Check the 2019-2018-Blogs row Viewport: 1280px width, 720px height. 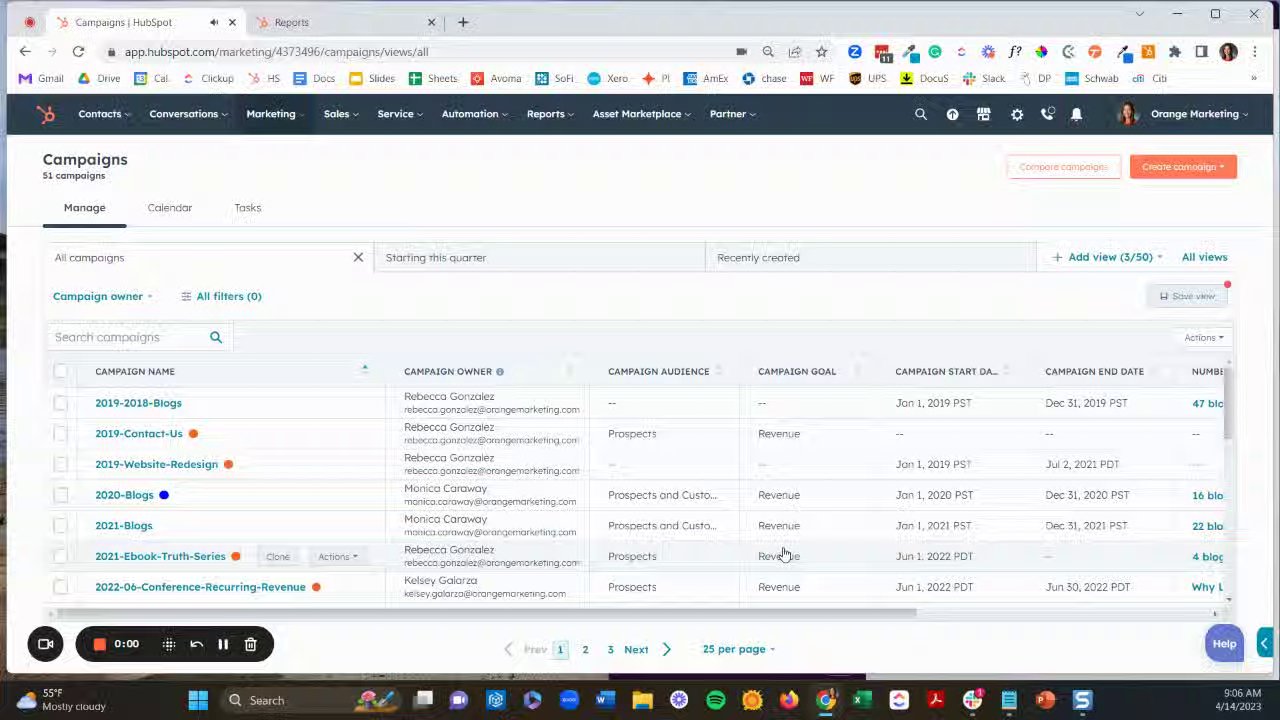(x=61, y=403)
